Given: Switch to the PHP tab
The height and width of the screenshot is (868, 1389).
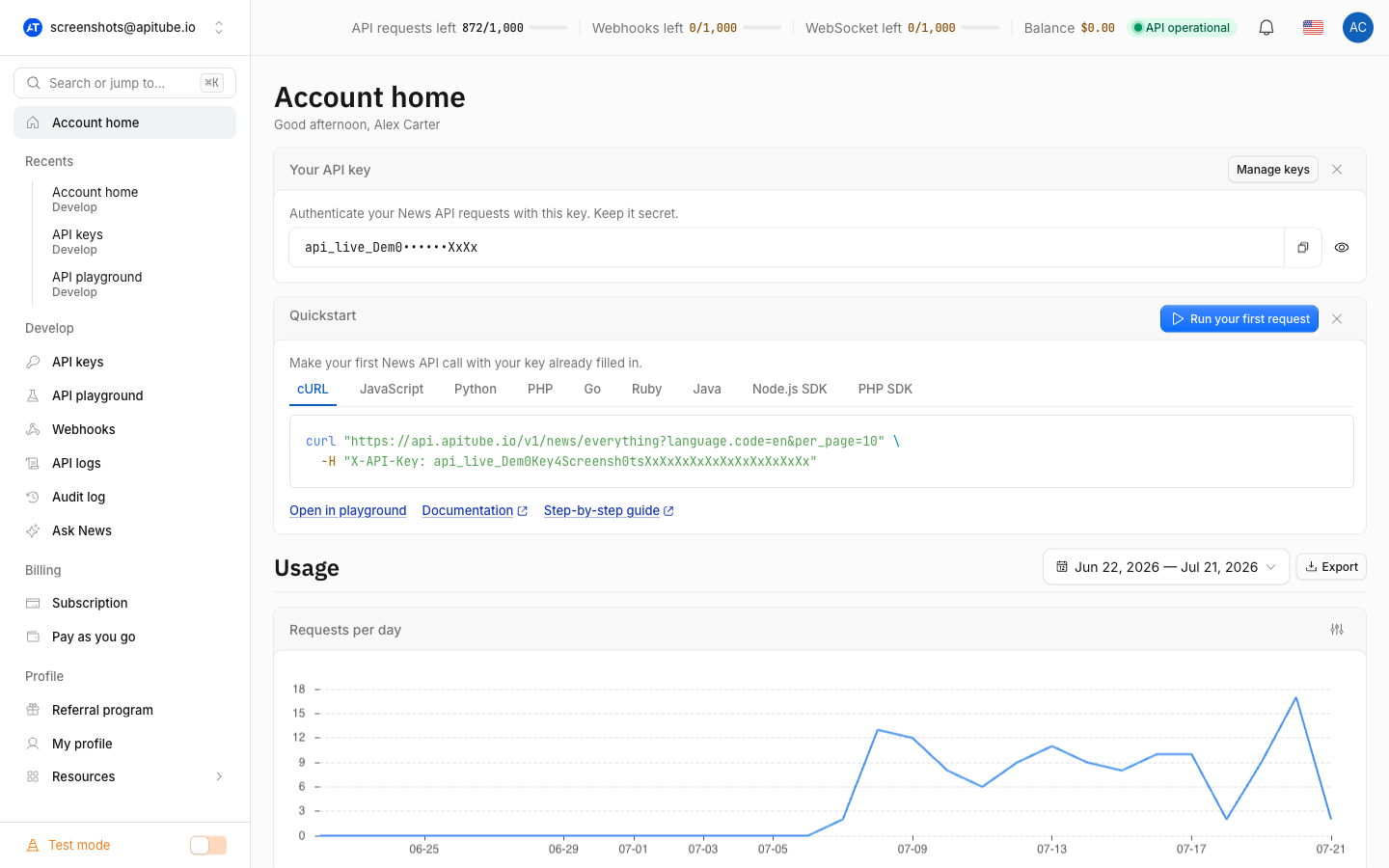Looking at the screenshot, I should (540, 389).
